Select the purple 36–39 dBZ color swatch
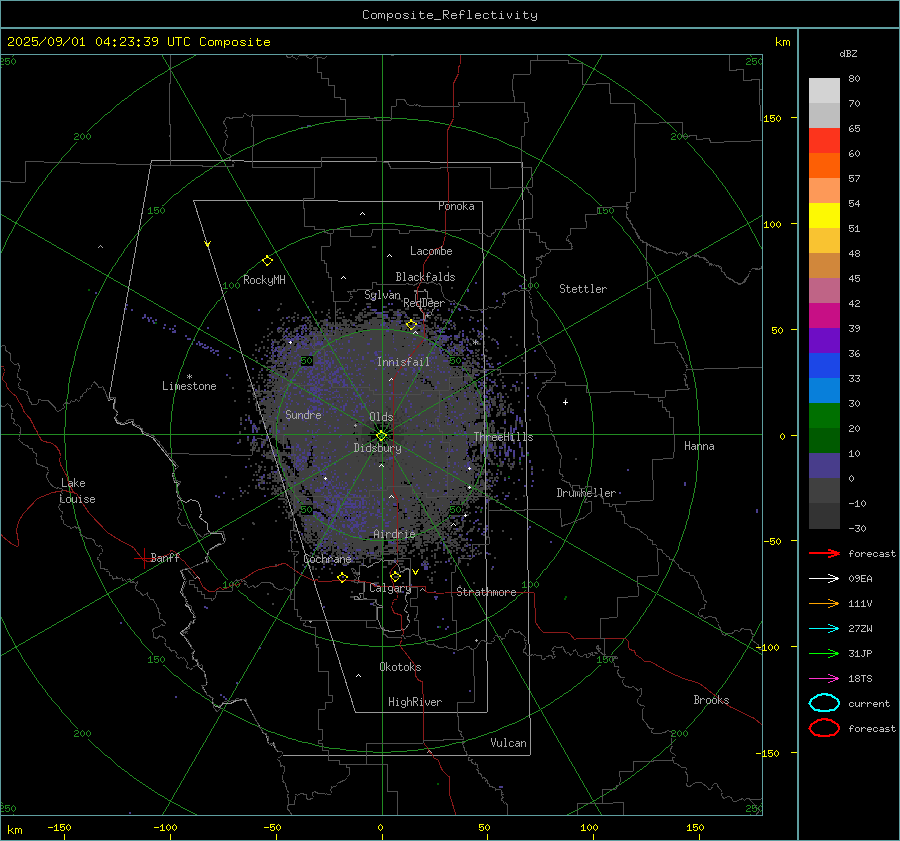Viewport: 900px width, 841px height. (x=824, y=340)
